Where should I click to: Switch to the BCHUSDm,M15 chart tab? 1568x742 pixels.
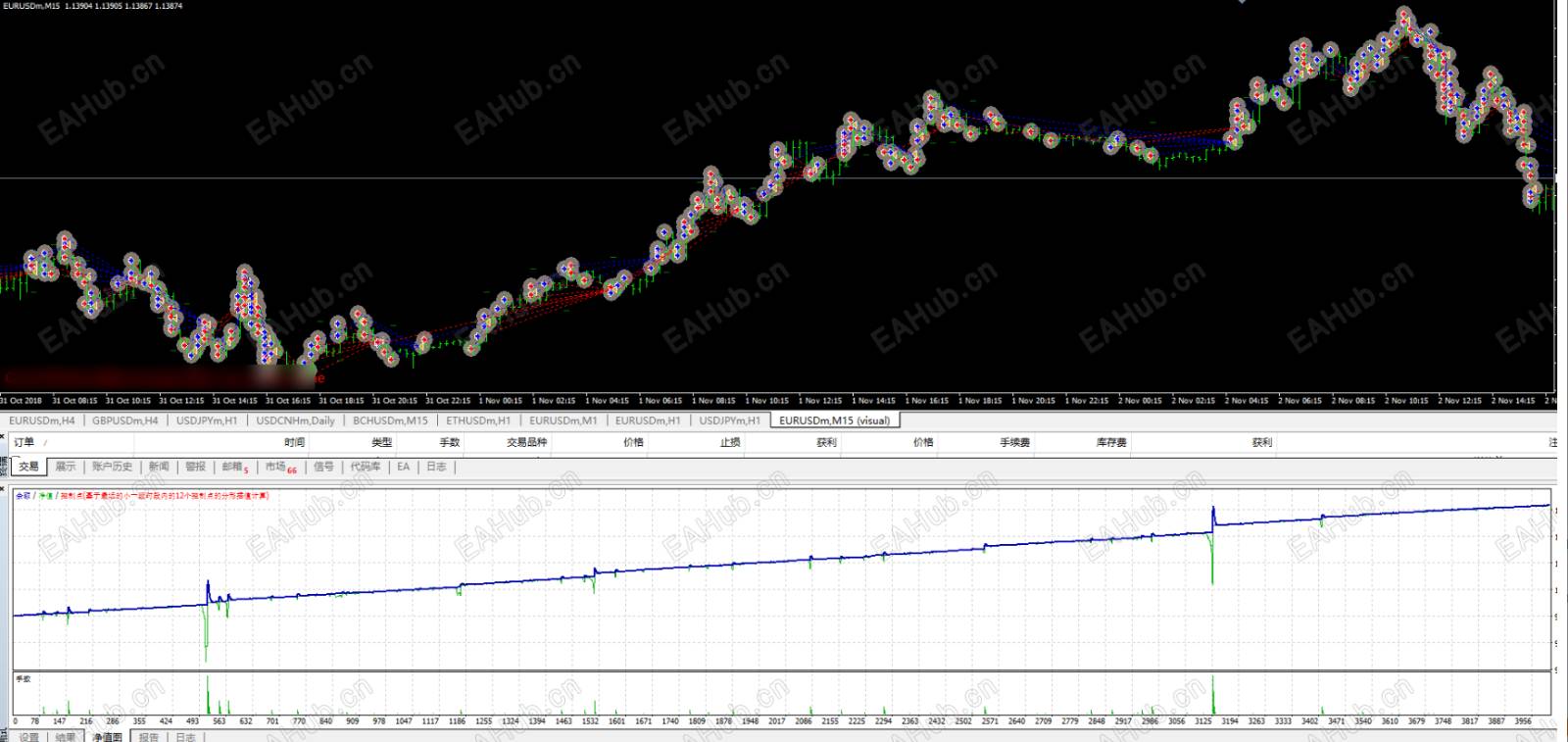point(390,420)
